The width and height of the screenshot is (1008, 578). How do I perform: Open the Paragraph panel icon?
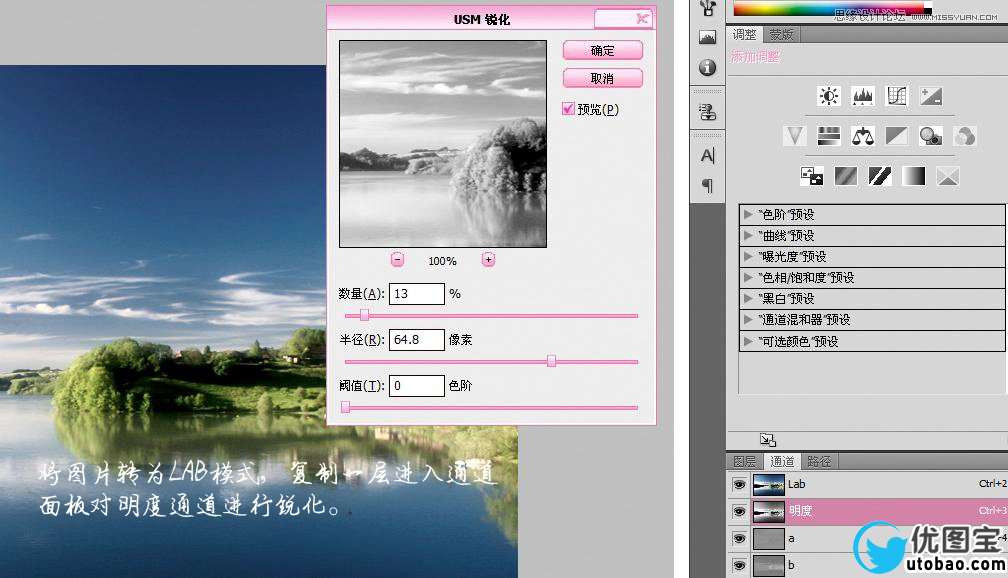pos(708,186)
